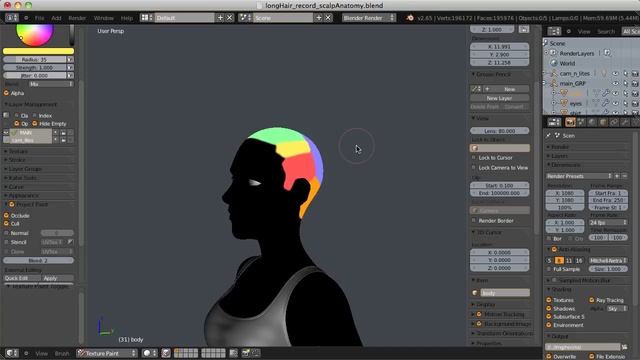Click the OpenGL render image icon
Image resolution: width=640 pixels, height=360 pixels.
coord(246,353)
